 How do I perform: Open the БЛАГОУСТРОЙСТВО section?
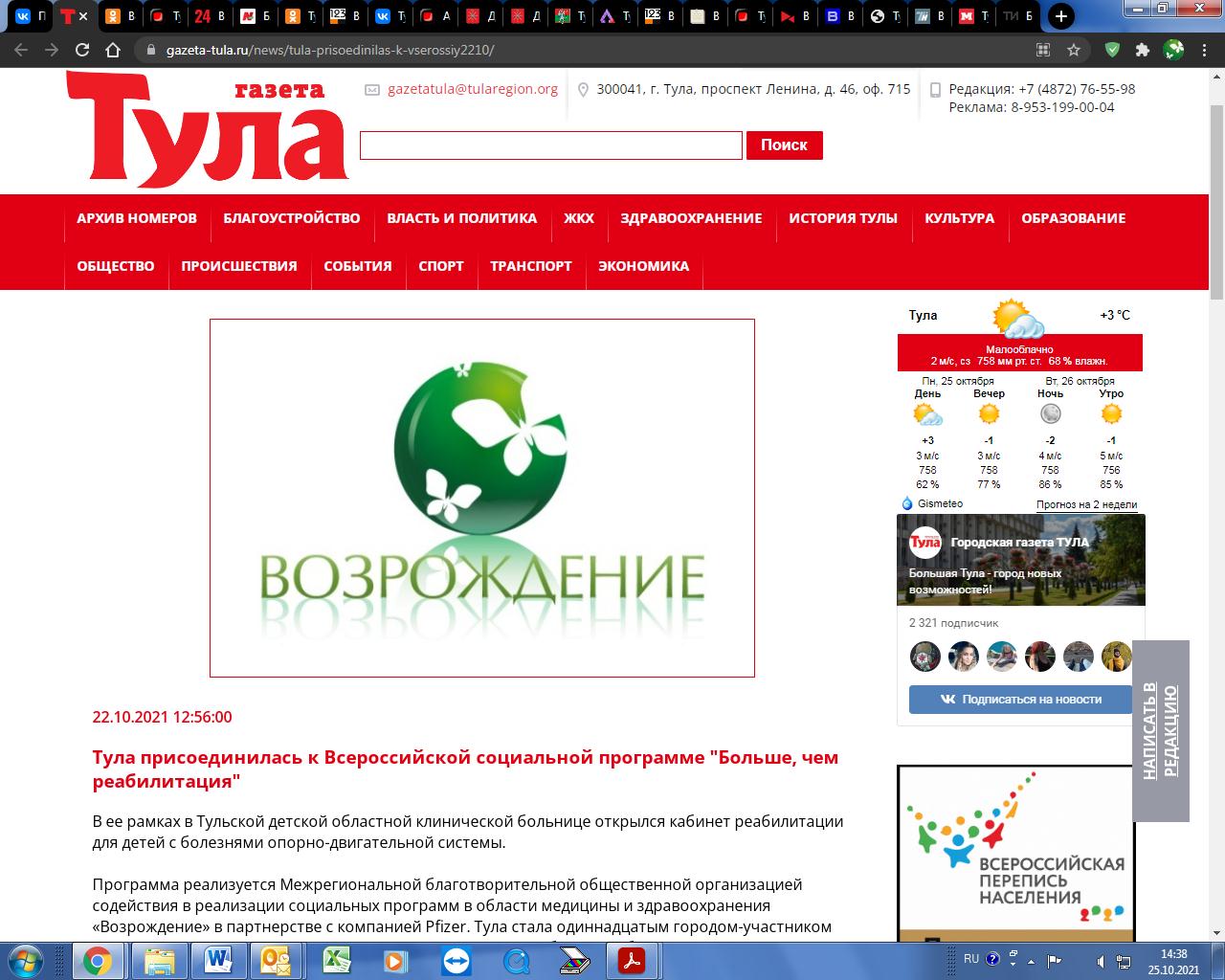[x=292, y=218]
